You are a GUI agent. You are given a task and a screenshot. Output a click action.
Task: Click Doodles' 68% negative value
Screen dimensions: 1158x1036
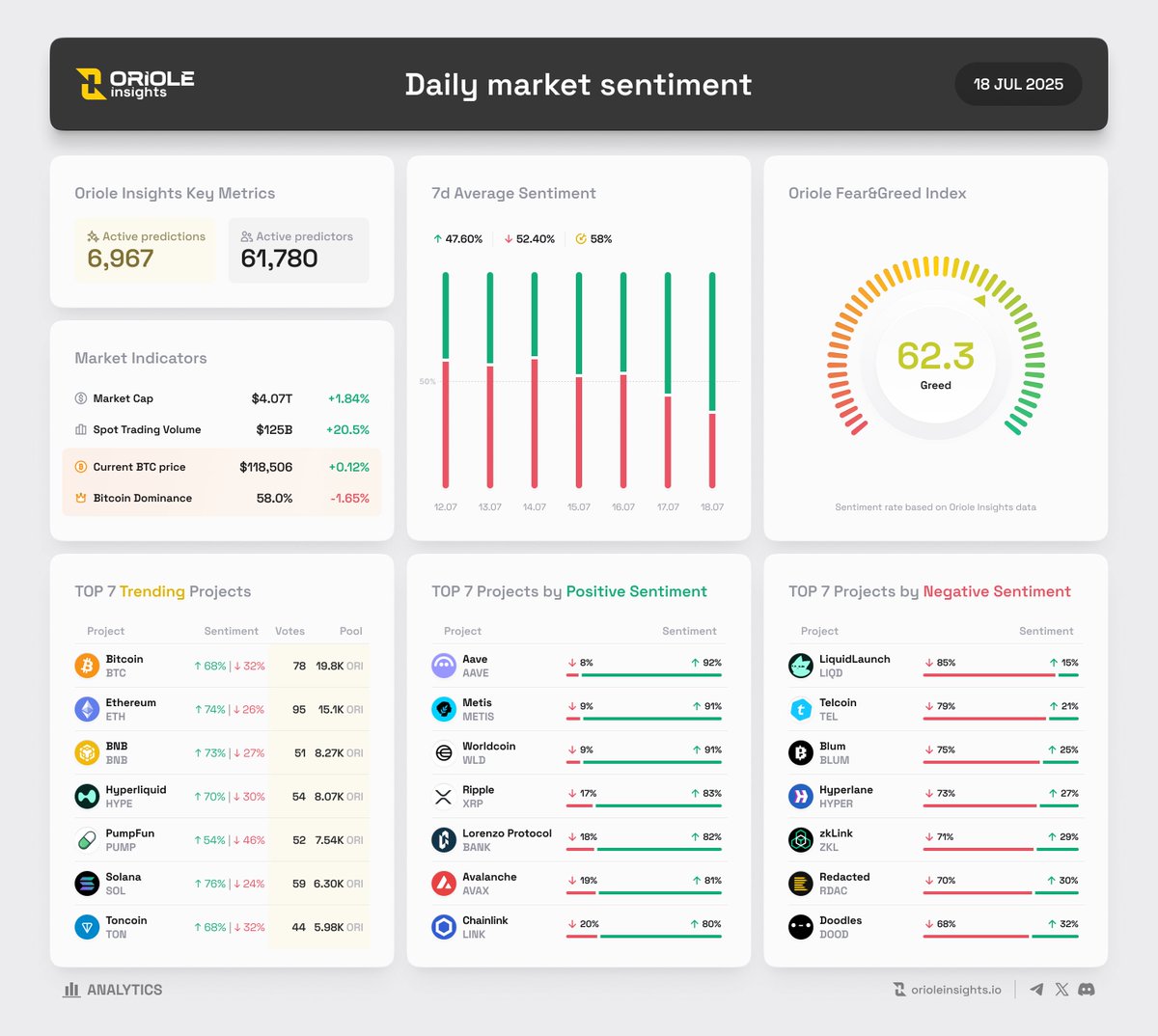click(940, 924)
